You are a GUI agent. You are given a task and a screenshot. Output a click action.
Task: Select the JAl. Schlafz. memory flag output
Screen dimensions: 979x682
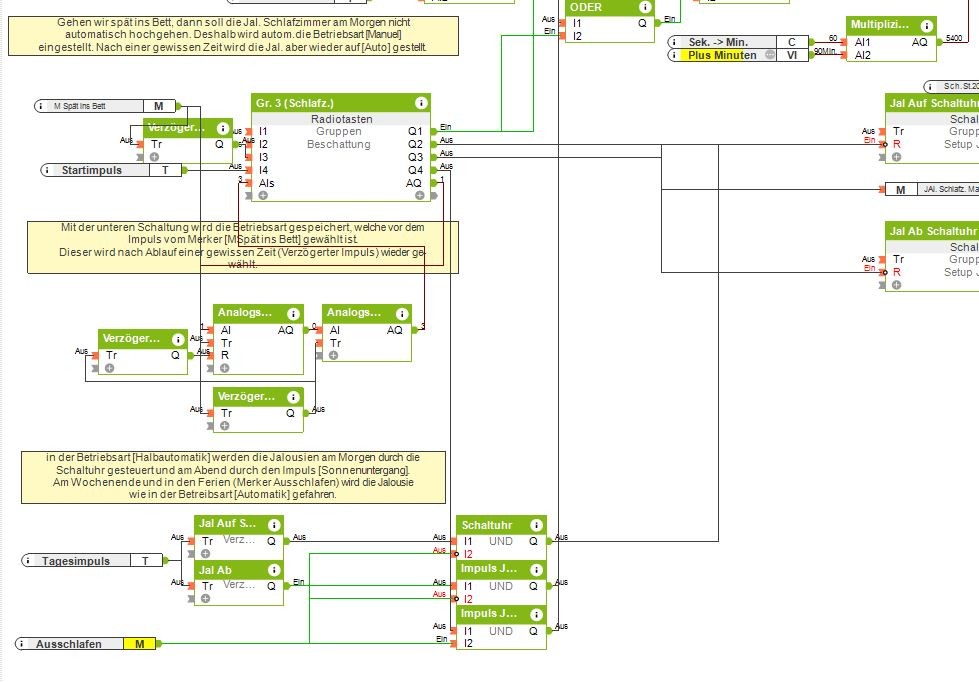[x=932, y=189]
